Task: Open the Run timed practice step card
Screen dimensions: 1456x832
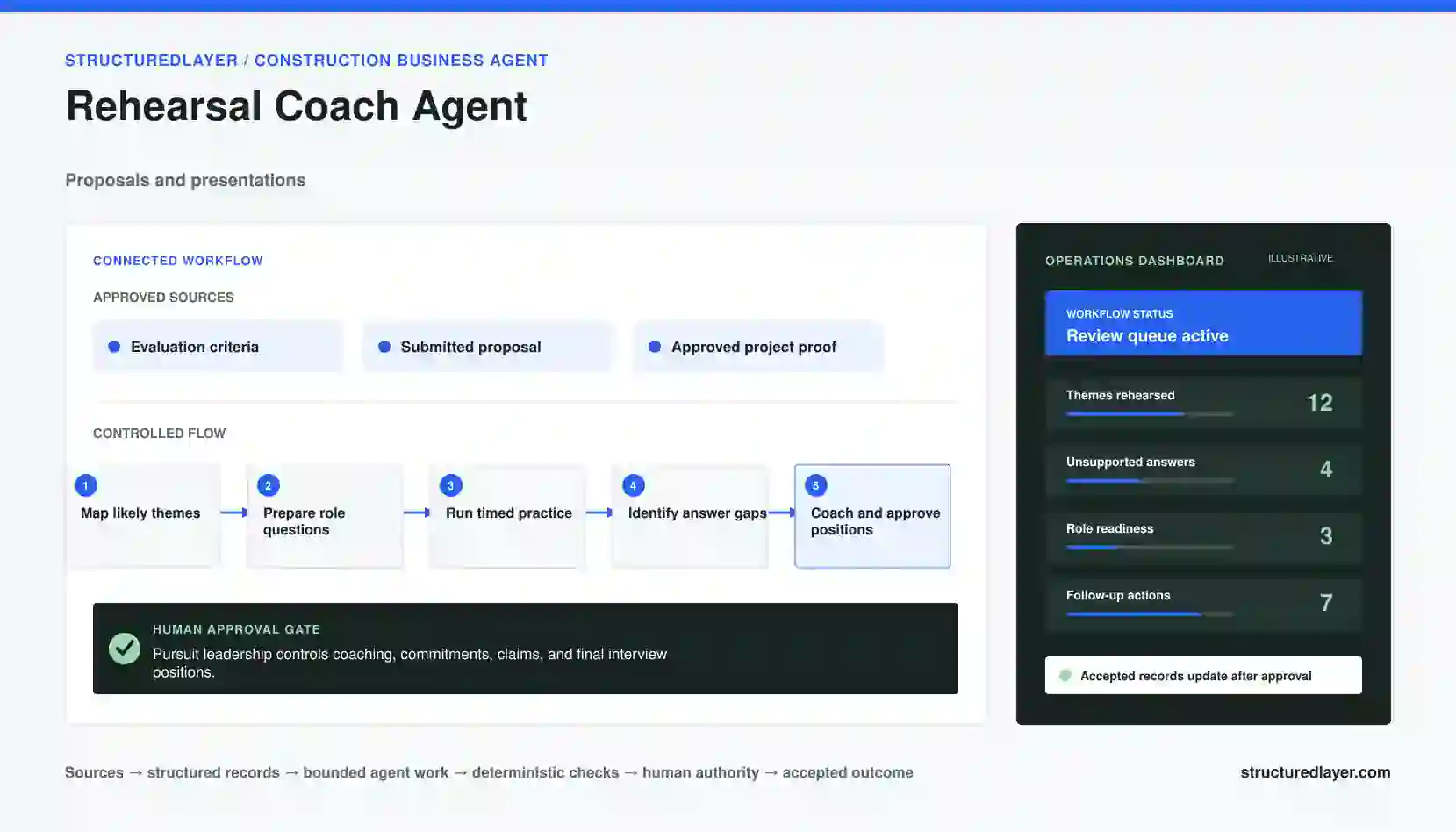Action: 507,516
